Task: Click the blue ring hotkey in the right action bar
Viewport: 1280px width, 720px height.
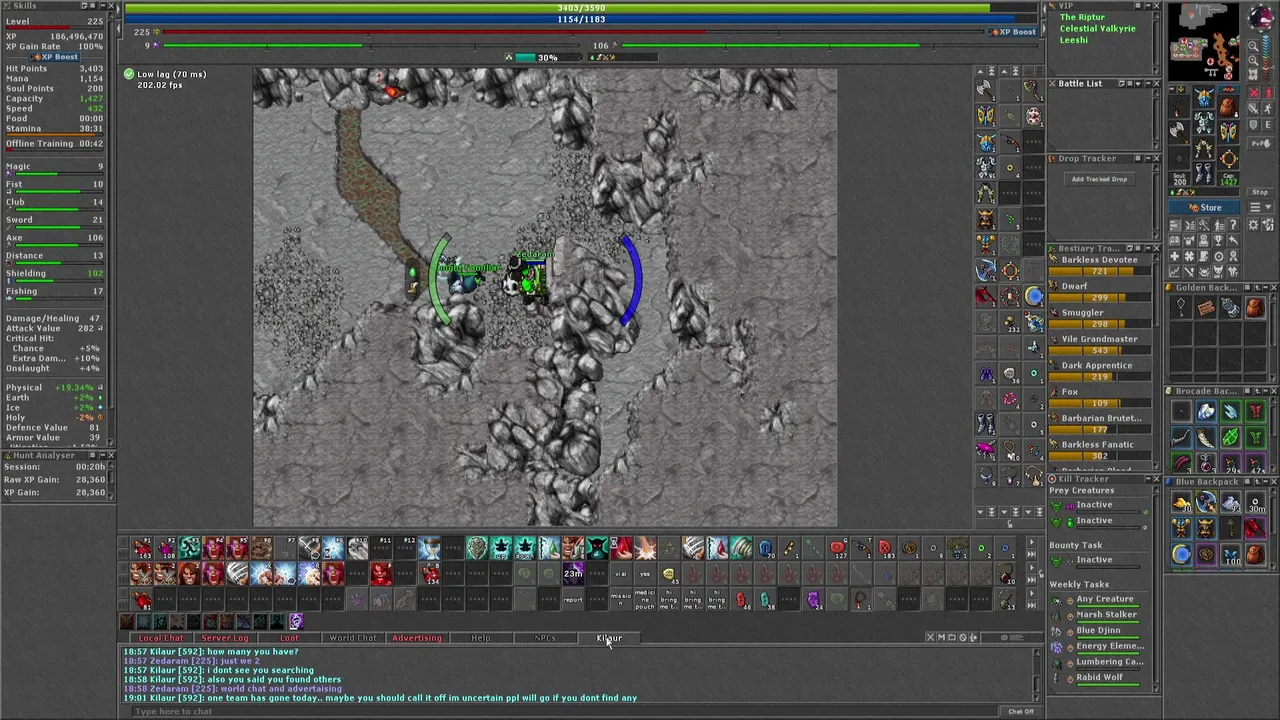Action: pyautogui.click(x=1034, y=294)
